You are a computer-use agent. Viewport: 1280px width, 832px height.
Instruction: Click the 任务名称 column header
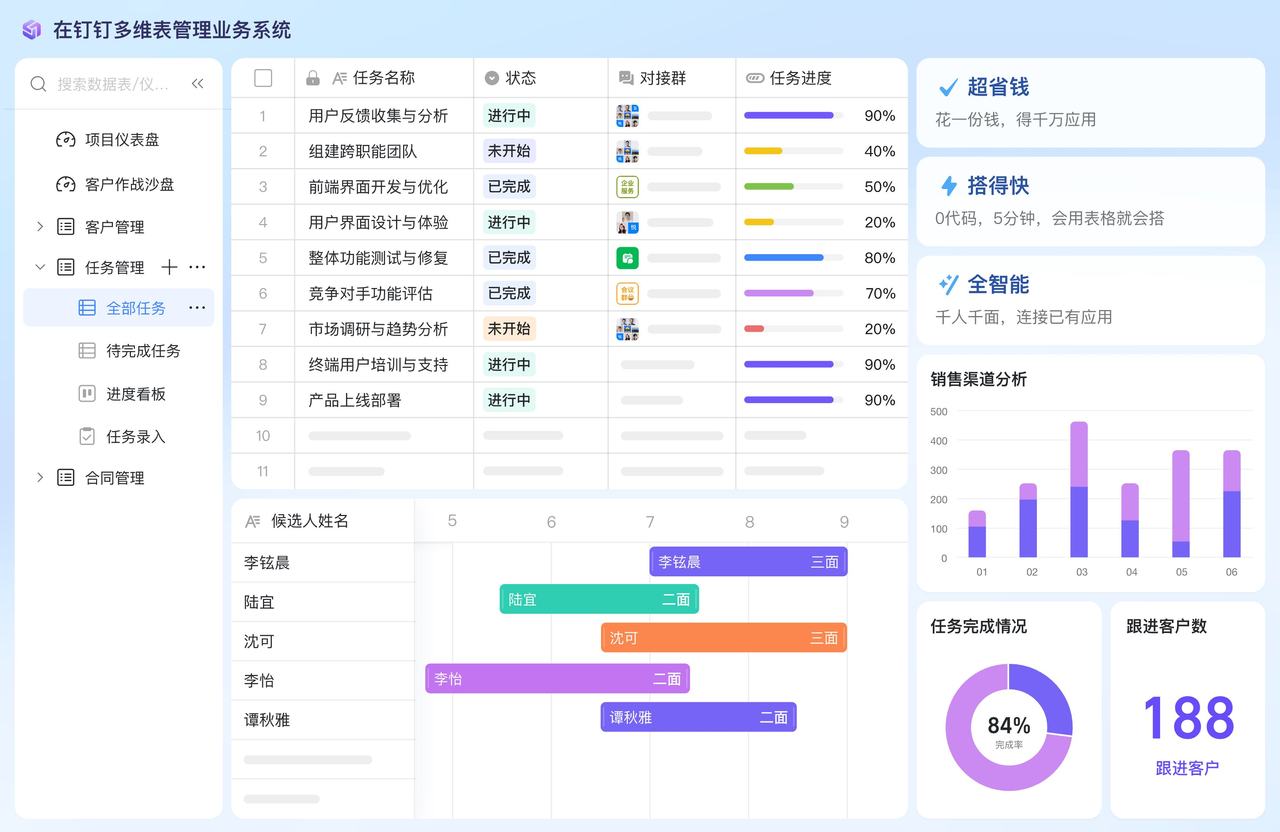click(x=384, y=78)
